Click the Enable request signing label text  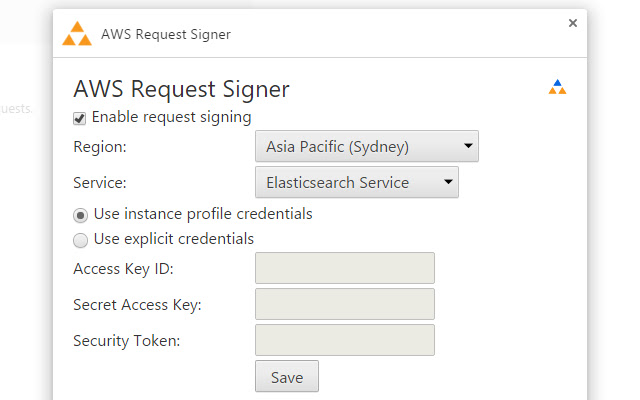point(171,117)
